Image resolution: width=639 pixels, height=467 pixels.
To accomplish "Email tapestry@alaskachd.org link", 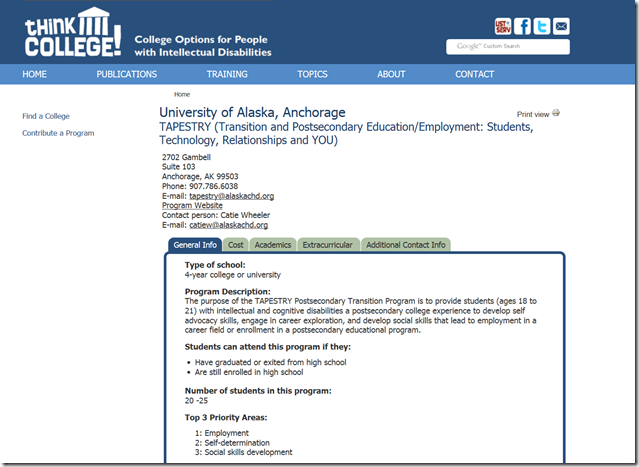I will 231,196.
